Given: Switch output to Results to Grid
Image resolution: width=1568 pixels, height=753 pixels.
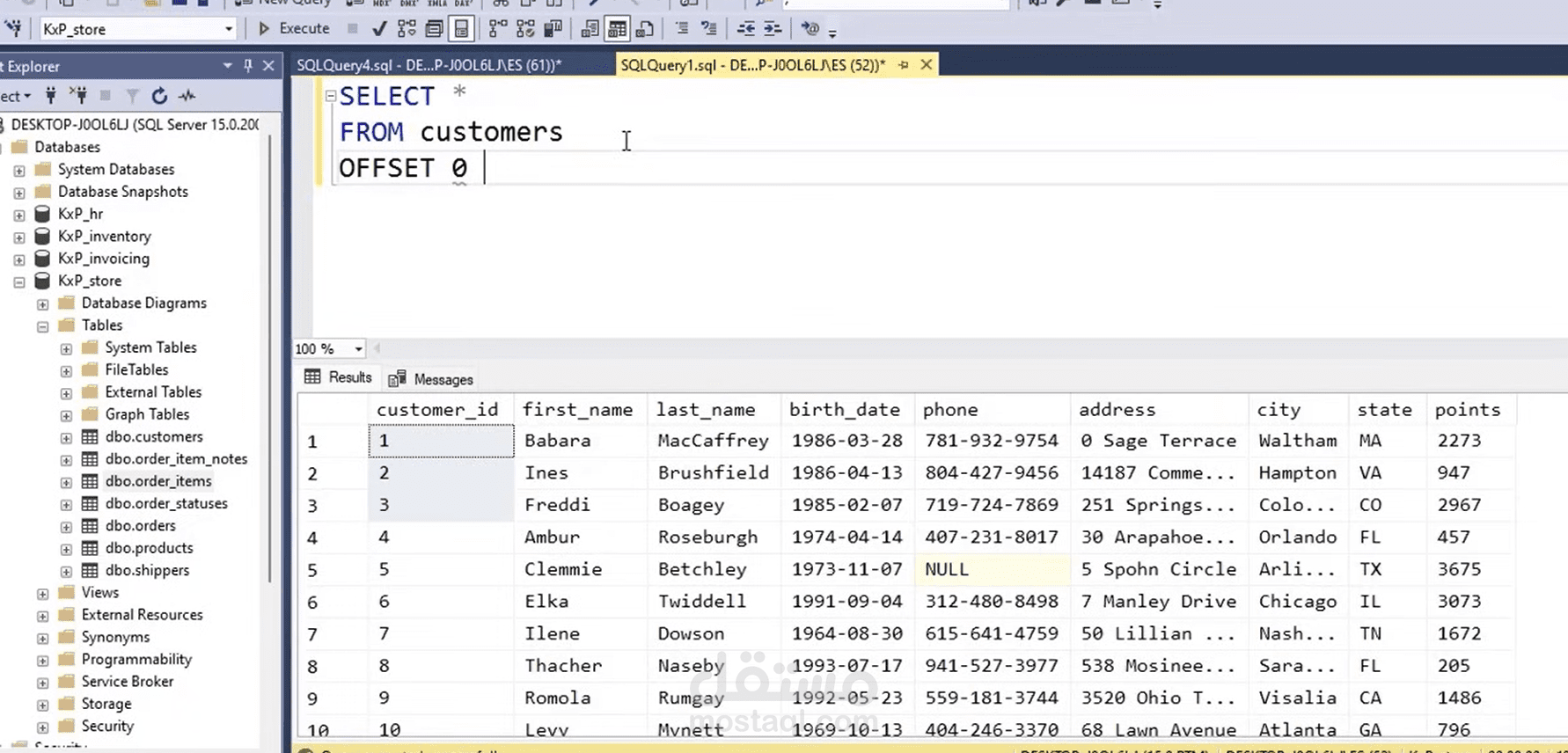Looking at the screenshot, I should (x=618, y=29).
